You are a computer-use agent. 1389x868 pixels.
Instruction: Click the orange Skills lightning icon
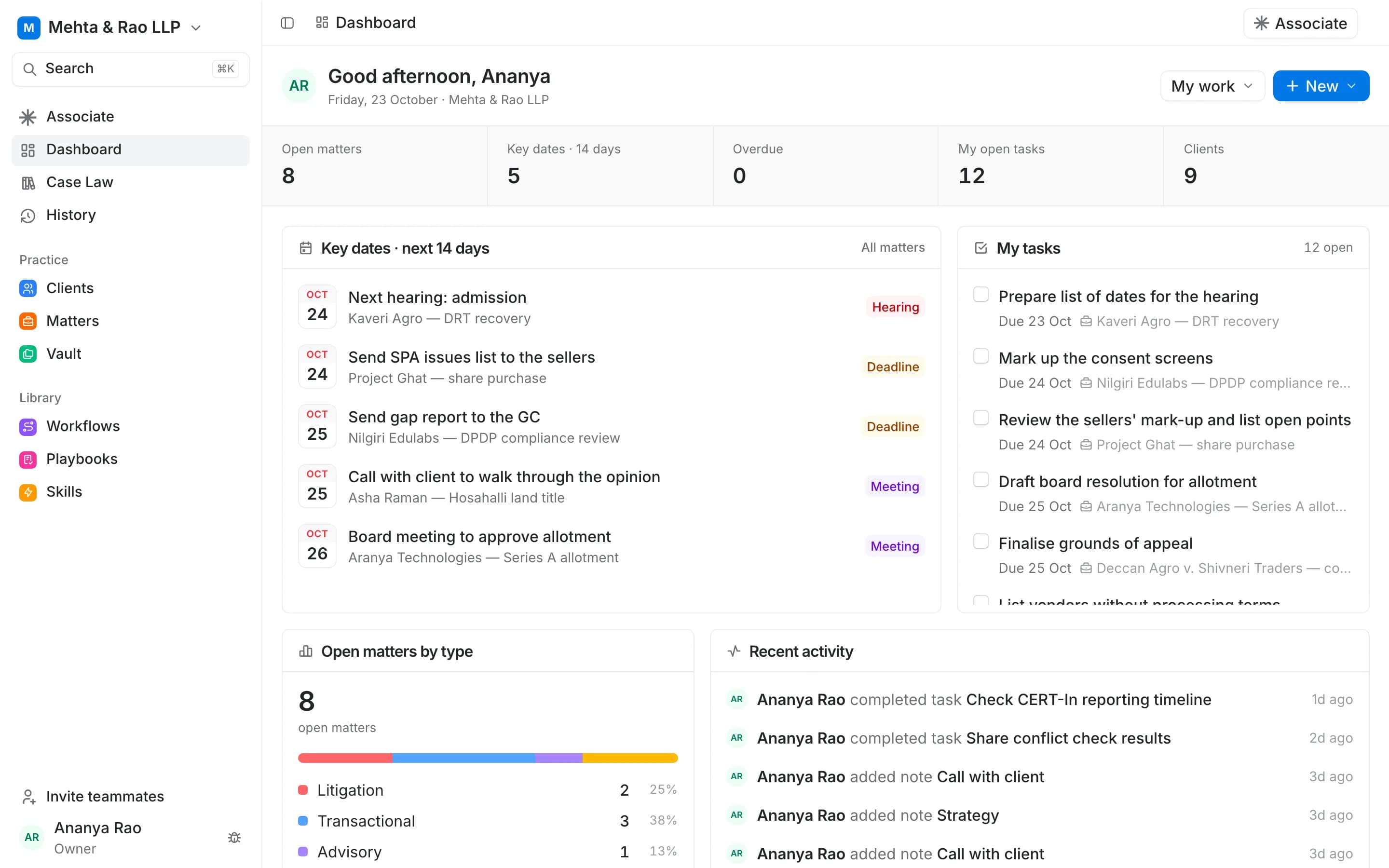[x=27, y=492]
